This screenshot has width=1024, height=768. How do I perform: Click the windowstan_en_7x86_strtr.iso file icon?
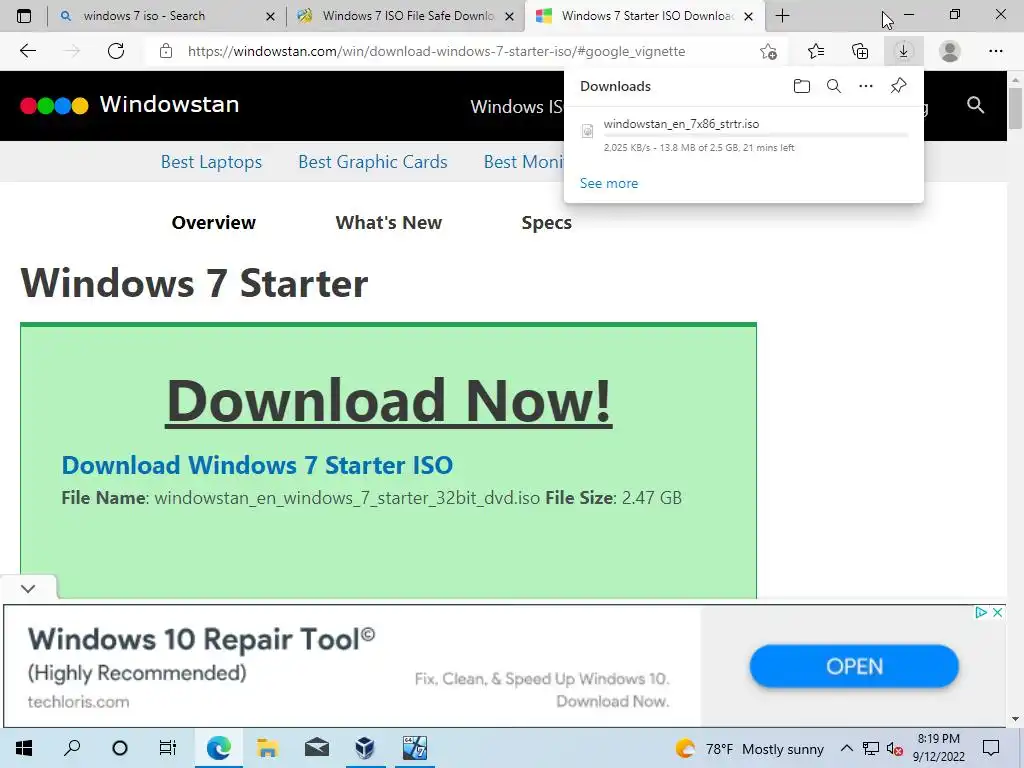click(588, 131)
